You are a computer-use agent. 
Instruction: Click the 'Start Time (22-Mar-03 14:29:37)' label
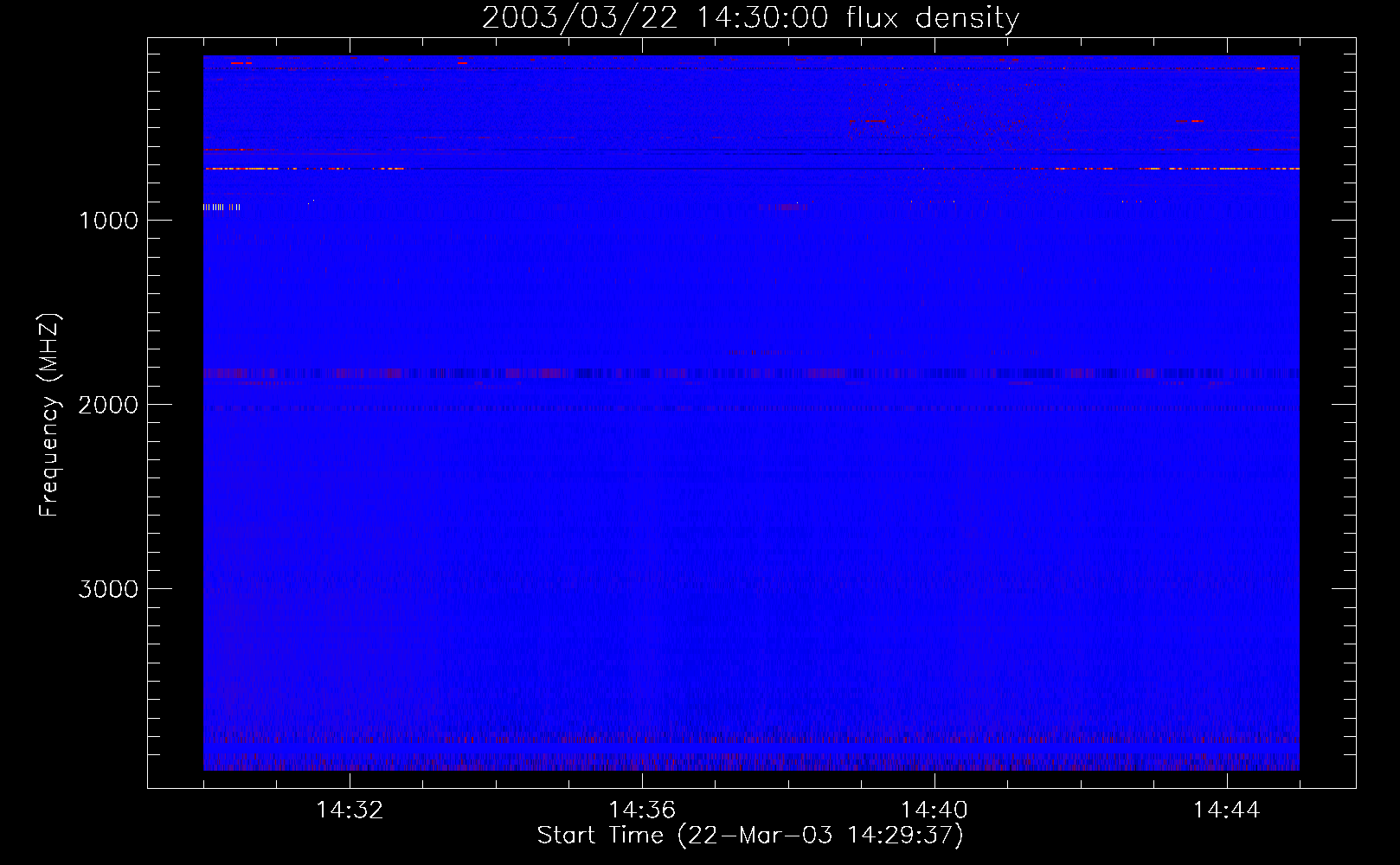click(x=750, y=836)
